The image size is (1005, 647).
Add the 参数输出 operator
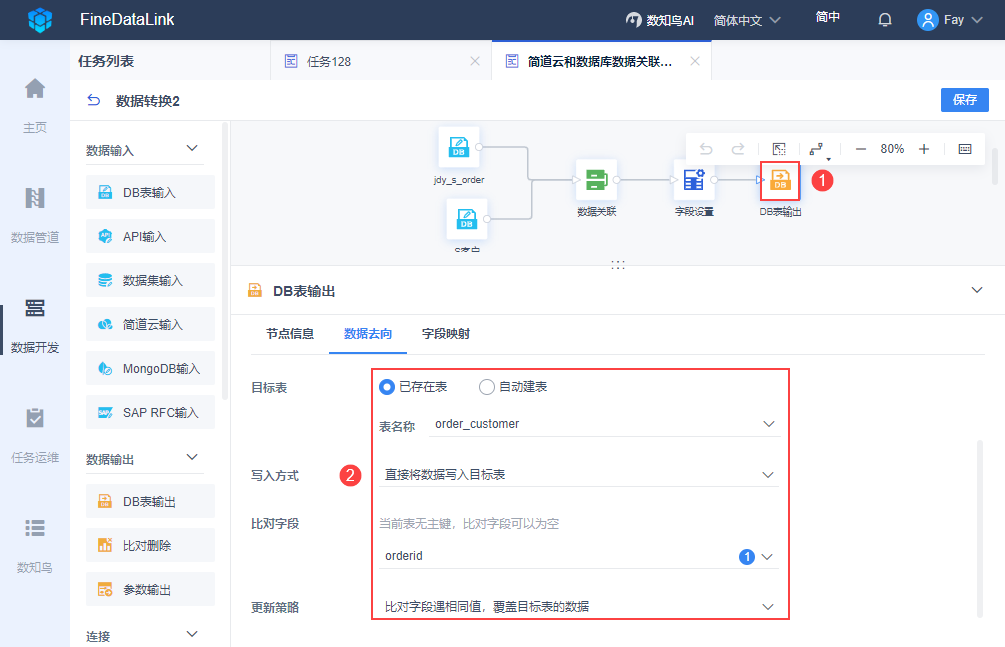[150, 589]
